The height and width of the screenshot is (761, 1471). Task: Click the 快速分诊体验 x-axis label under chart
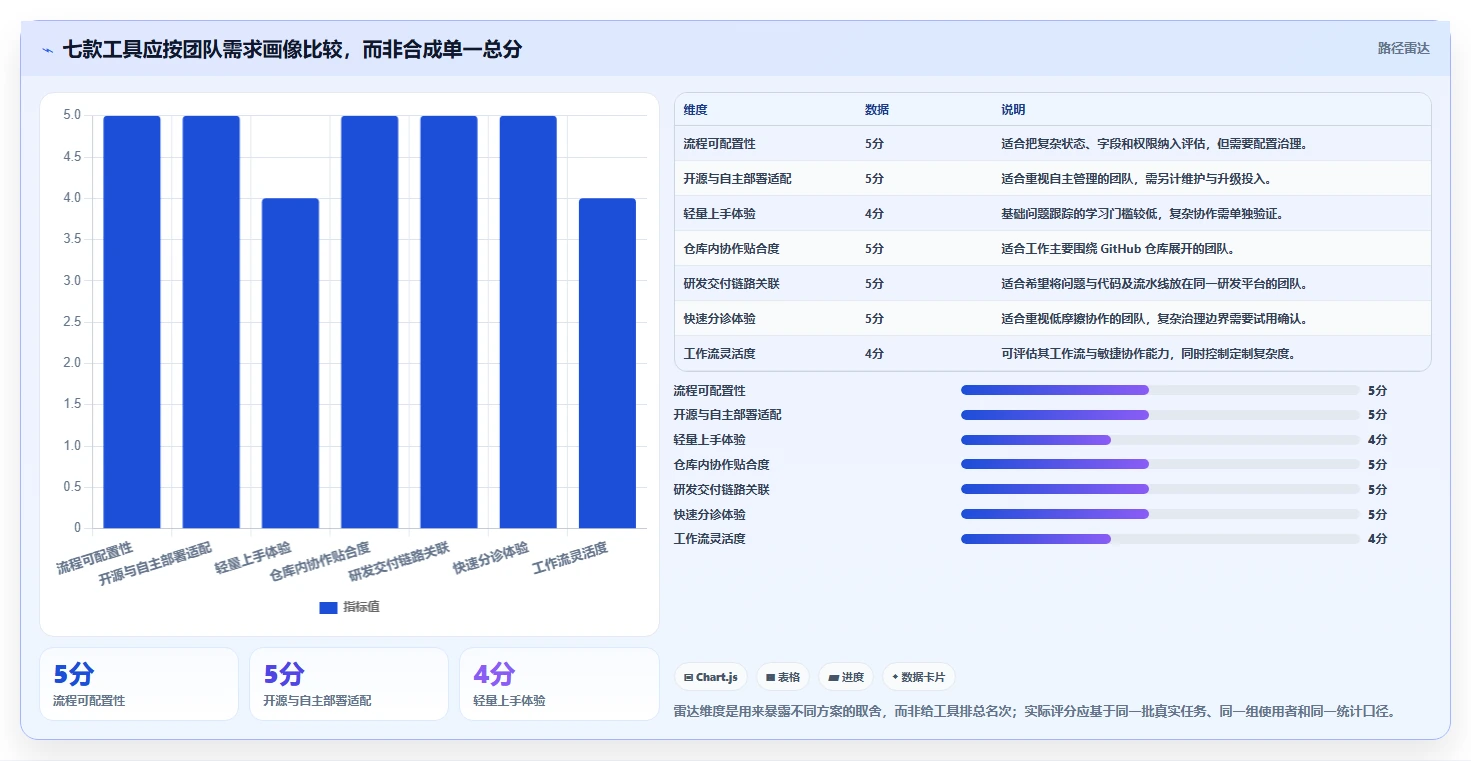point(491,558)
